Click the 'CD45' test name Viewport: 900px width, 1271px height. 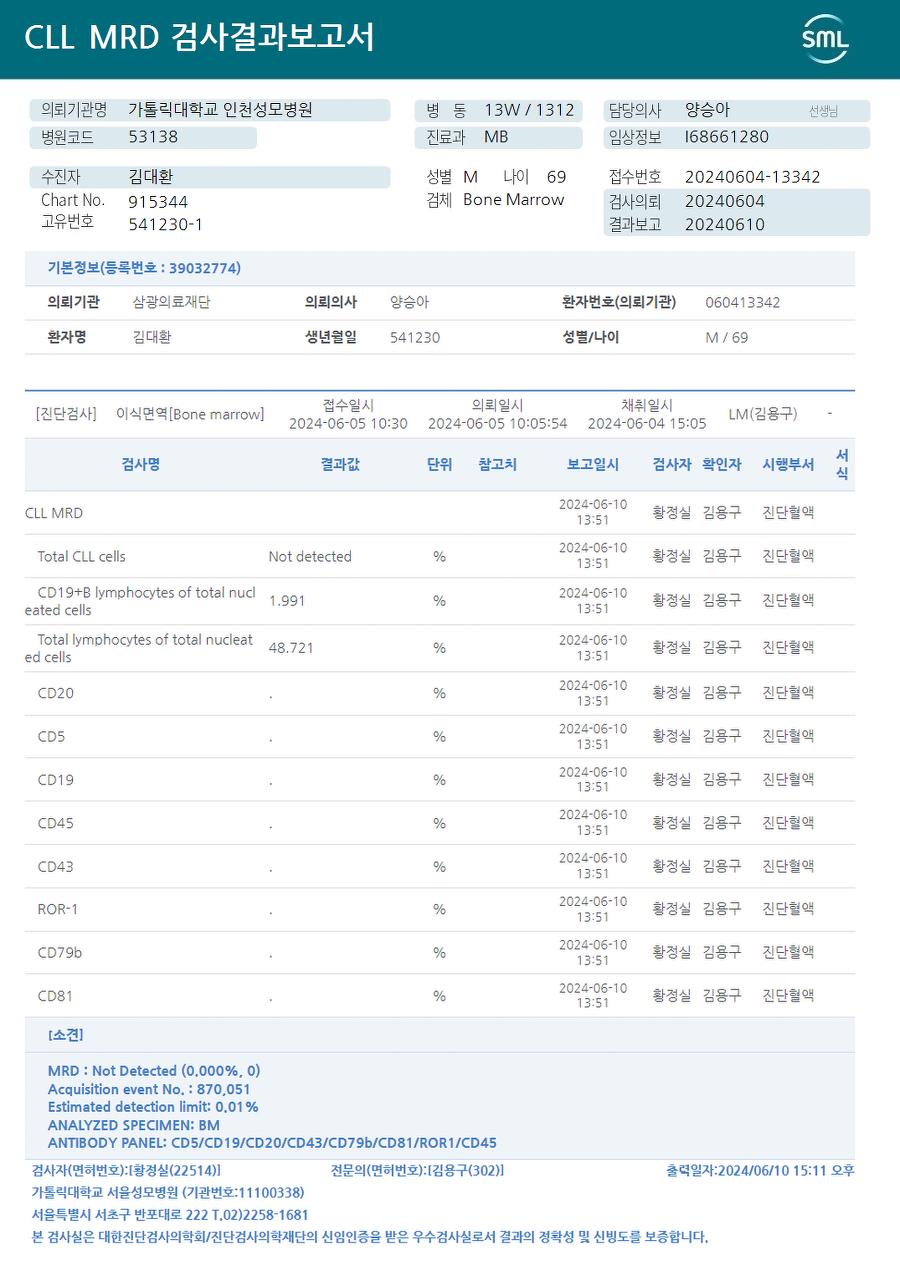coord(56,823)
